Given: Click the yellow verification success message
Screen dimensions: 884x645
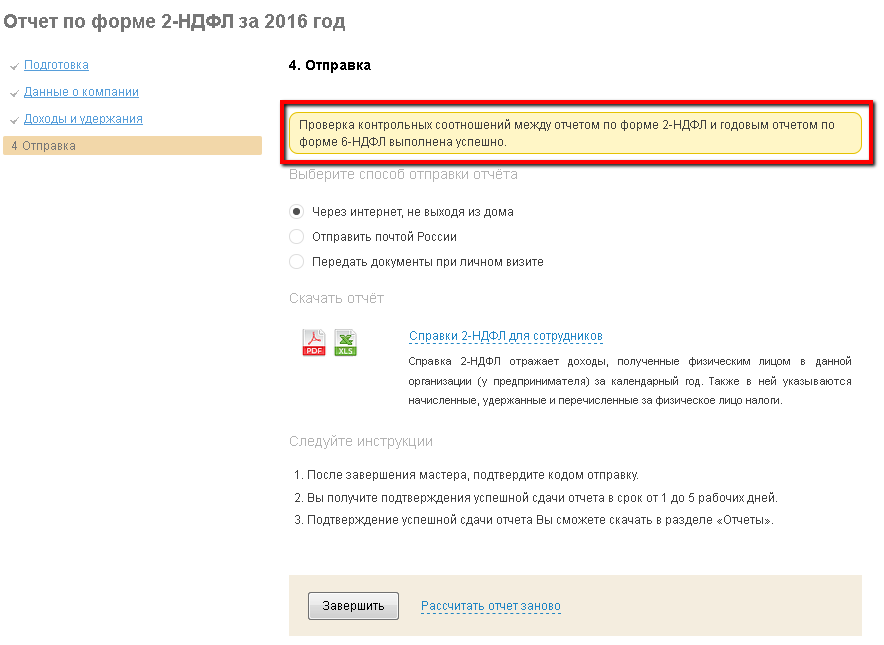Looking at the screenshot, I should coord(575,133).
